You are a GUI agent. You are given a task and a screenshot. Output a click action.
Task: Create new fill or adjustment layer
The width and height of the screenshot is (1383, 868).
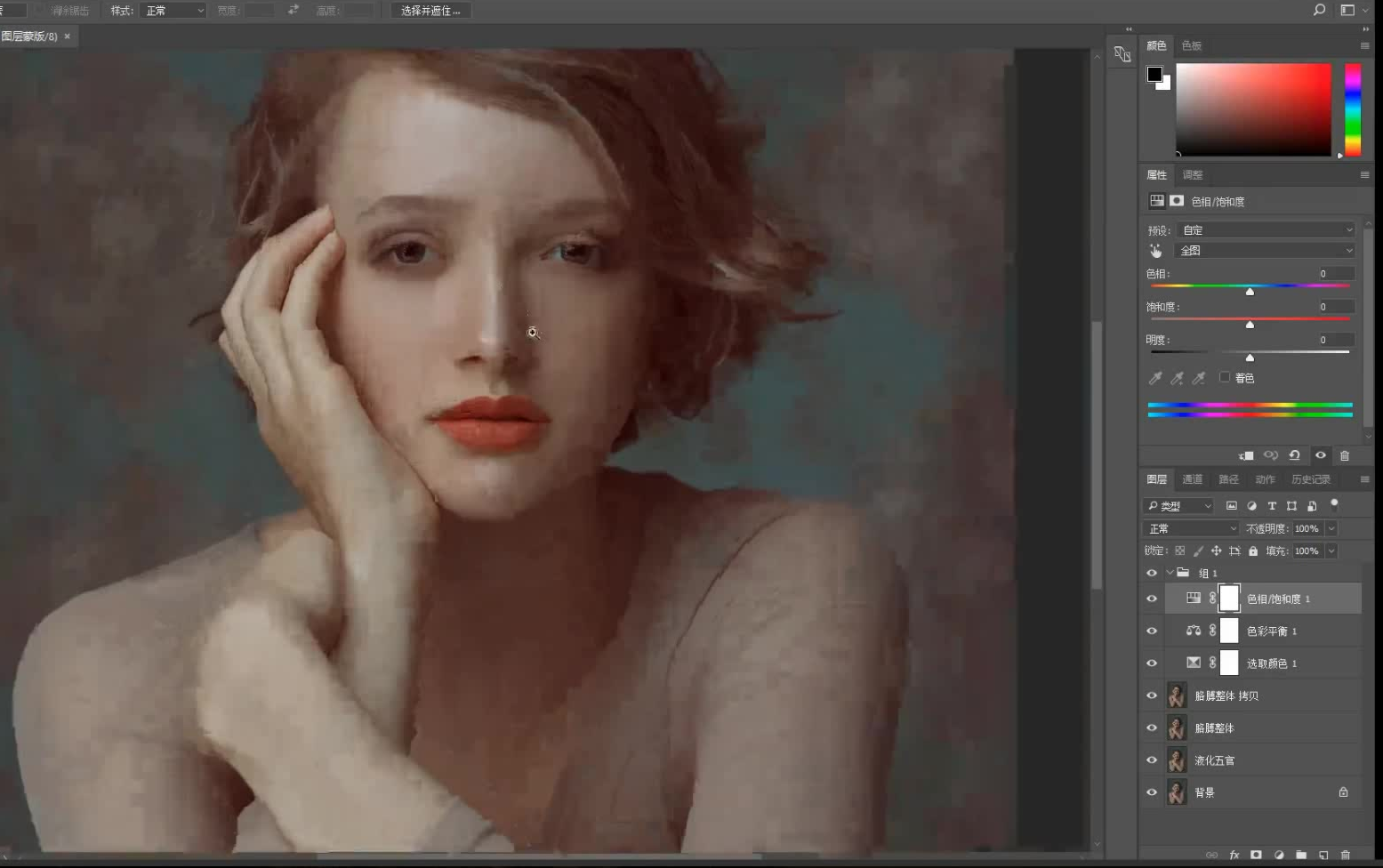click(x=1279, y=855)
